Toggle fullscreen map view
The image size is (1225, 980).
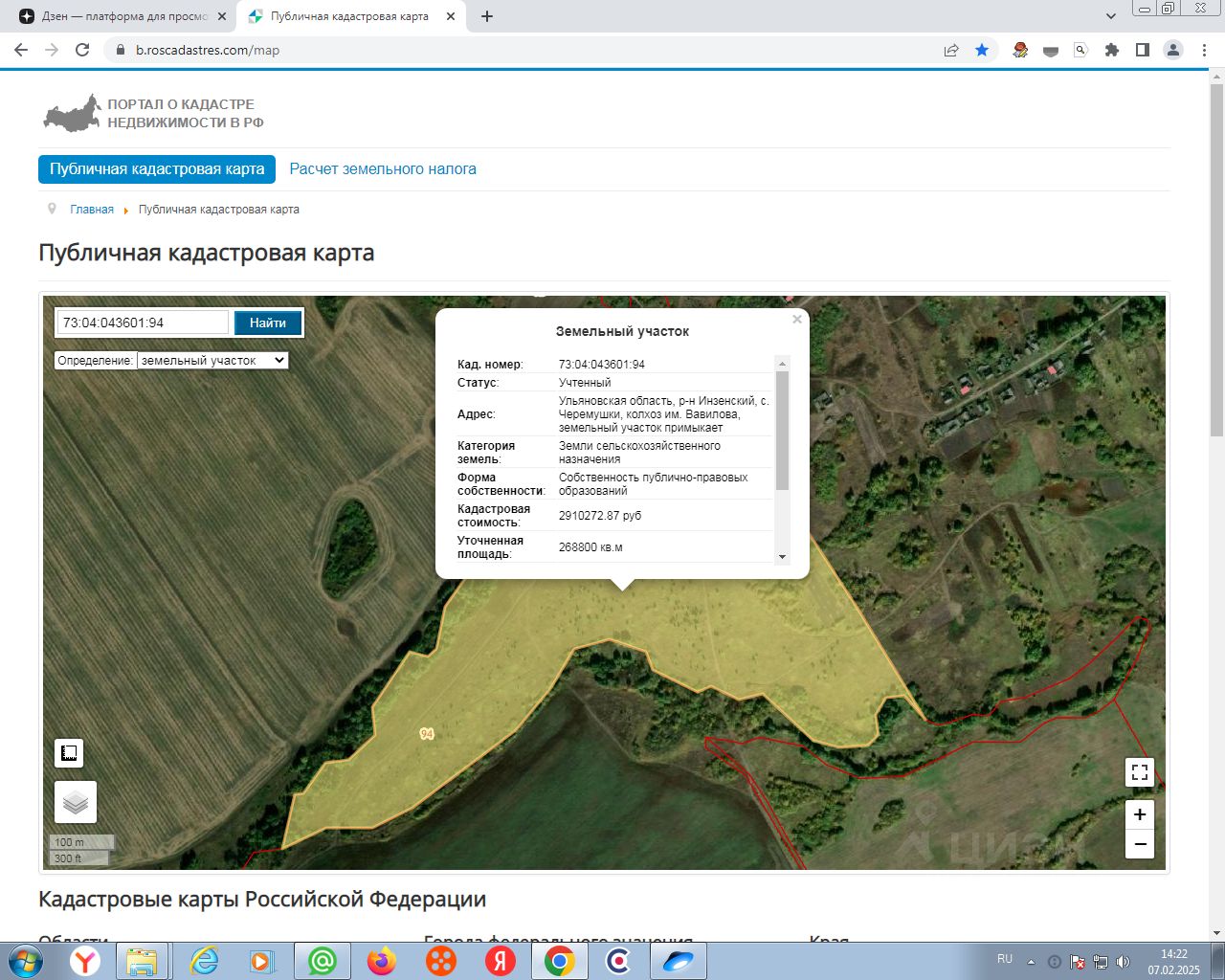[x=1140, y=771]
